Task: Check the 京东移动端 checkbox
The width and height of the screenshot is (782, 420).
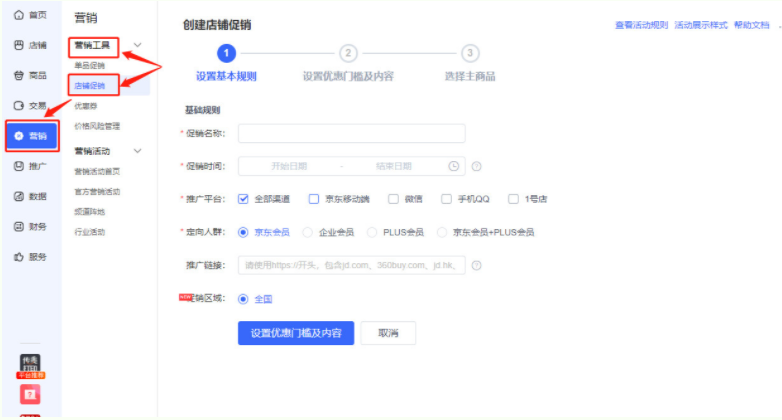Action: (314, 199)
